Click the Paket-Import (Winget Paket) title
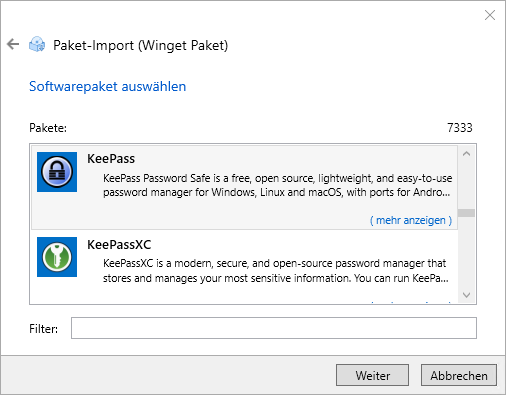The width and height of the screenshot is (506, 395). coord(140,45)
